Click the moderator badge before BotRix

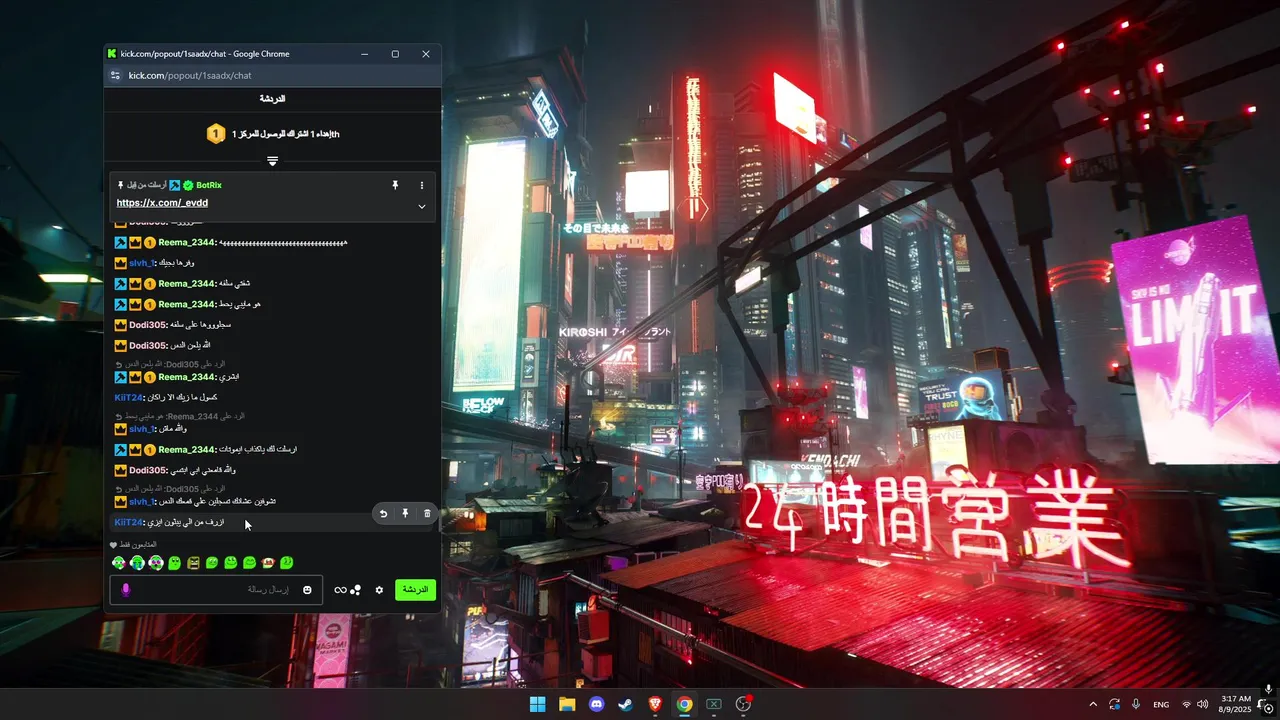pyautogui.click(x=174, y=185)
